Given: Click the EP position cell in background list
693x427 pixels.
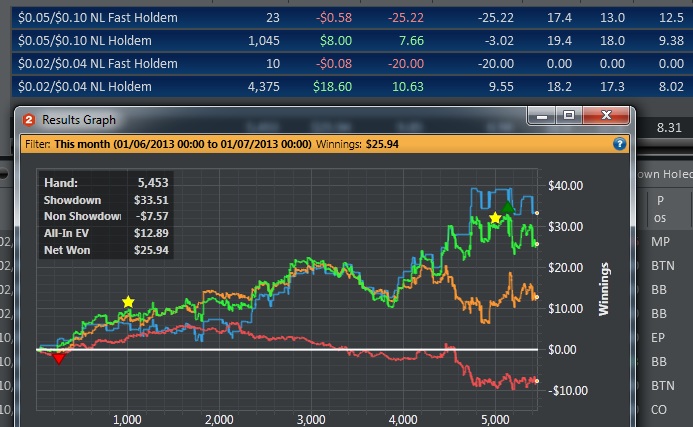Looking at the screenshot, I should (x=658, y=338).
